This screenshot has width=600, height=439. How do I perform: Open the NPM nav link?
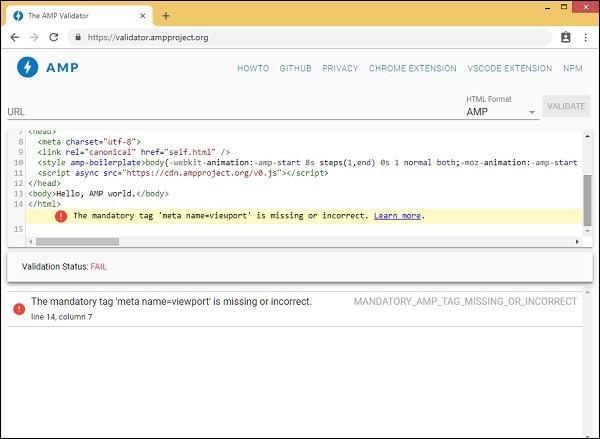click(573, 68)
